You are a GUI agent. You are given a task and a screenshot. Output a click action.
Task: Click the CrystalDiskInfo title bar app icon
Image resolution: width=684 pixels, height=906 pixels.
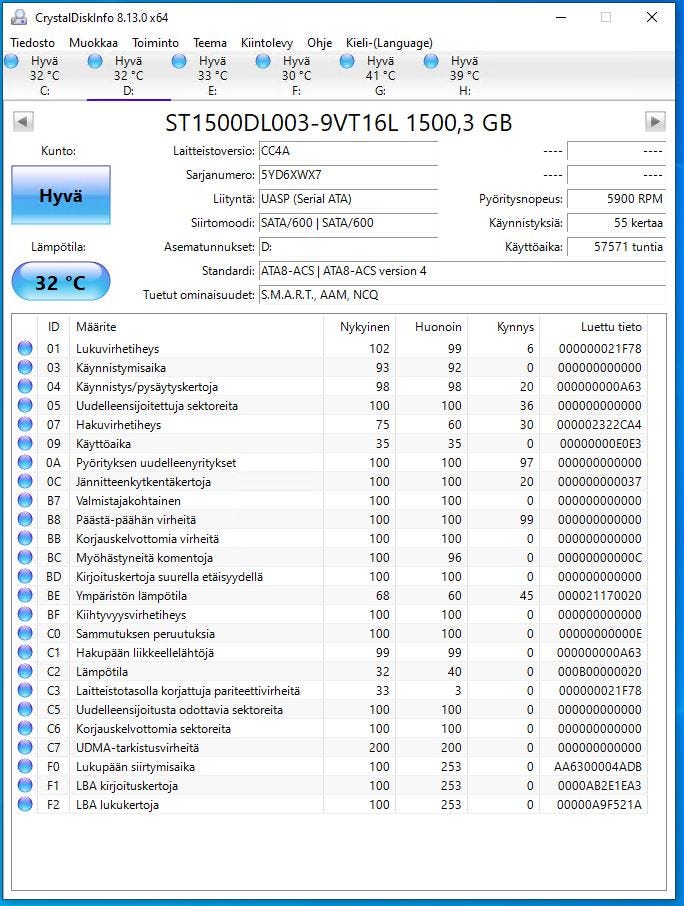19,17
